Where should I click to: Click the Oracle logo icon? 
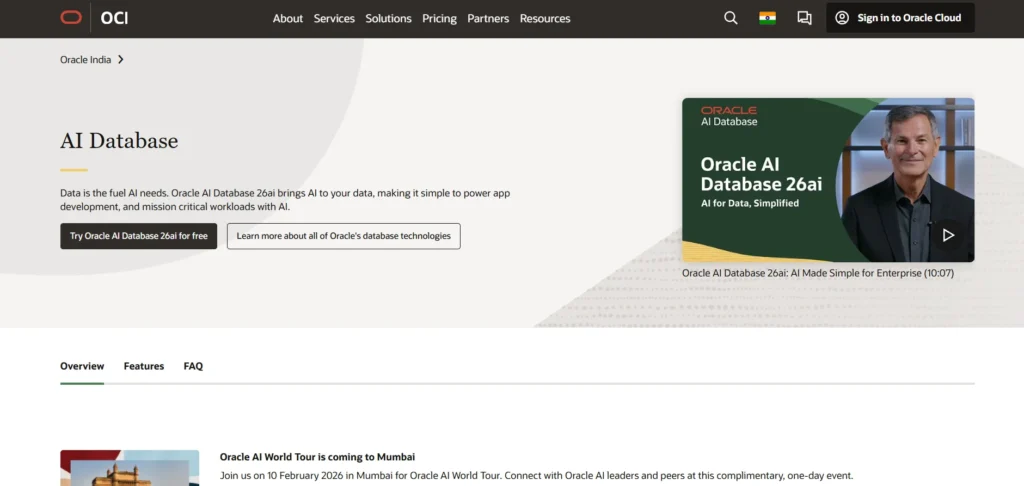(71, 18)
